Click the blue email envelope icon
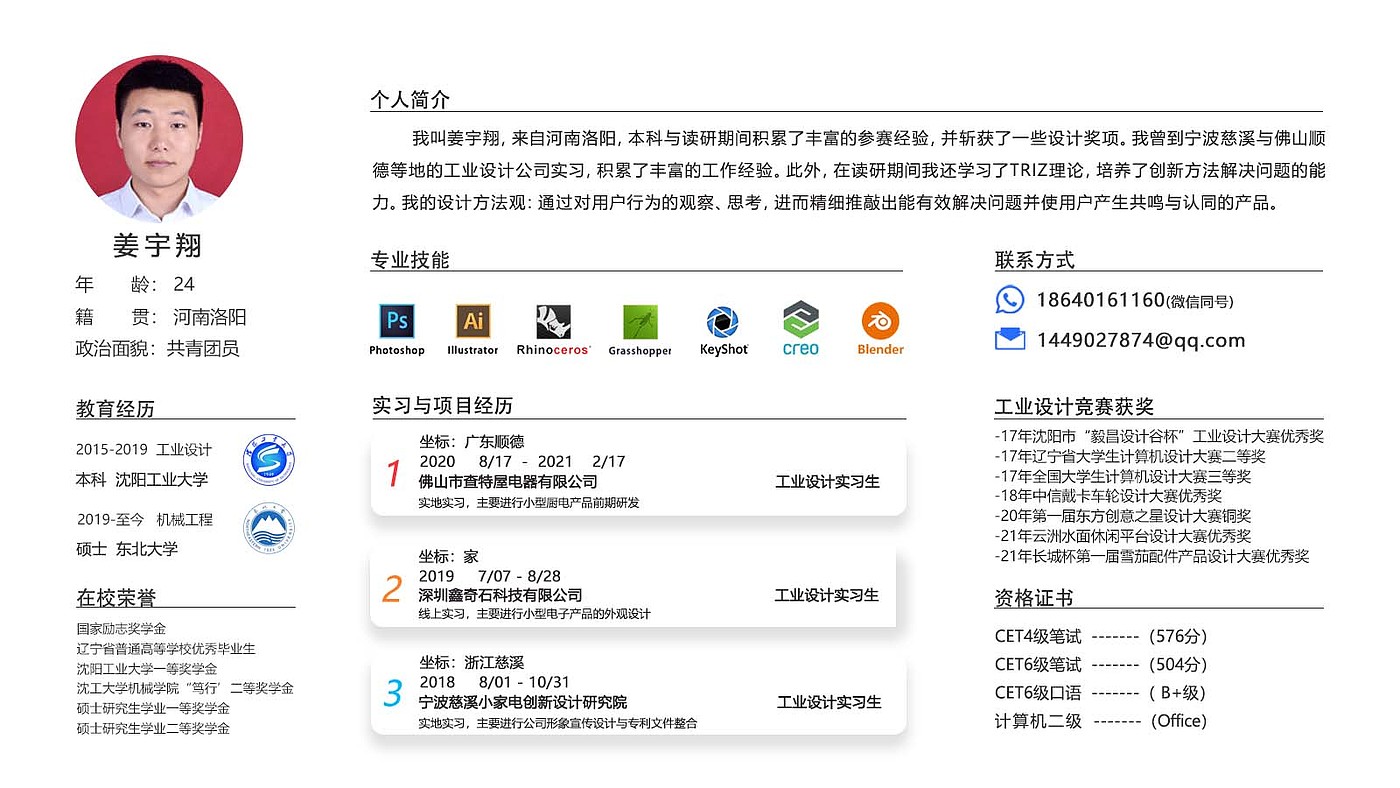 click(1010, 339)
